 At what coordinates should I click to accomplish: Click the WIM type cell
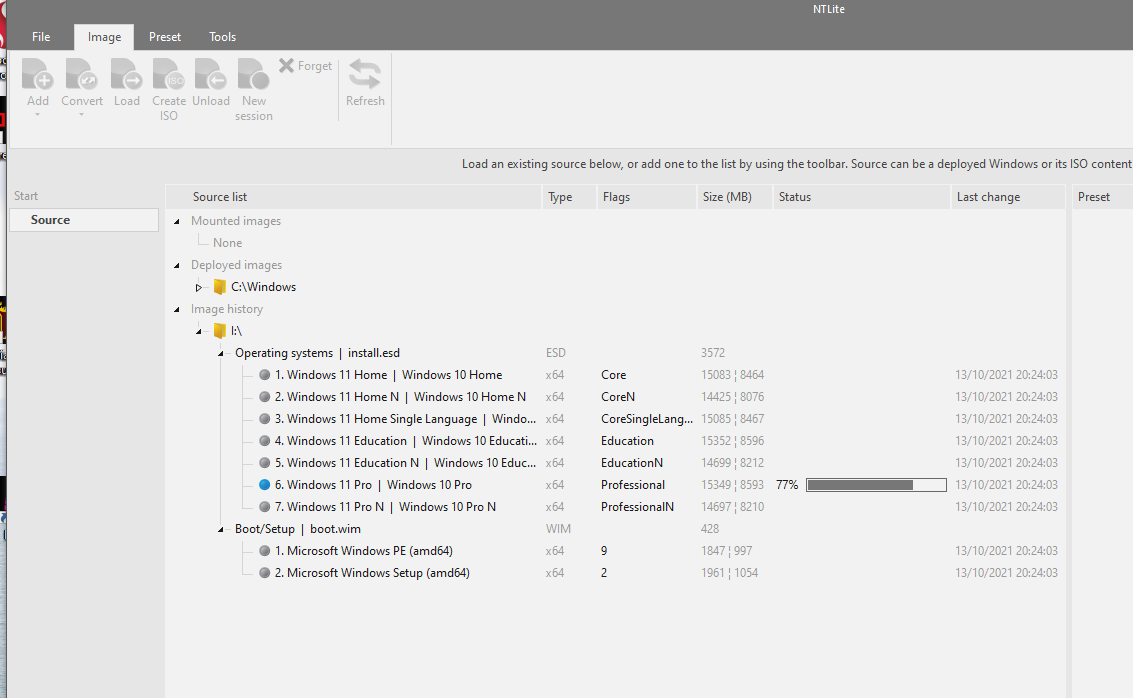pos(559,529)
